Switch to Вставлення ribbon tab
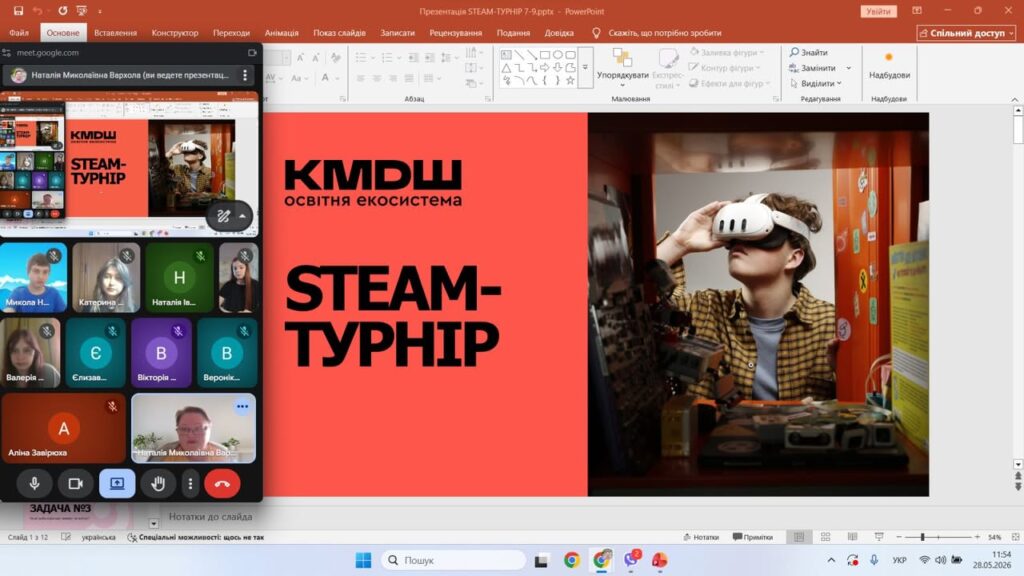The width and height of the screenshot is (1024, 576). tap(116, 33)
